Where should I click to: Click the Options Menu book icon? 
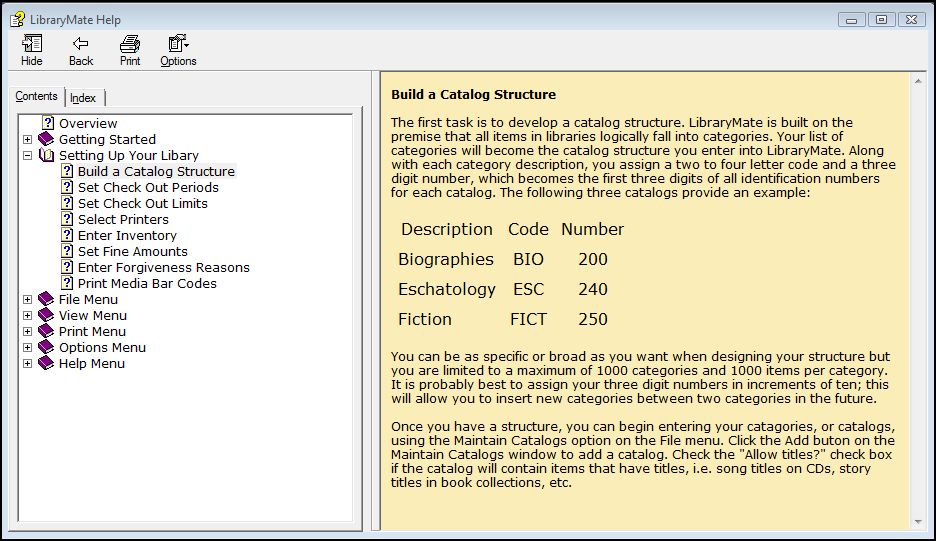click(x=46, y=348)
